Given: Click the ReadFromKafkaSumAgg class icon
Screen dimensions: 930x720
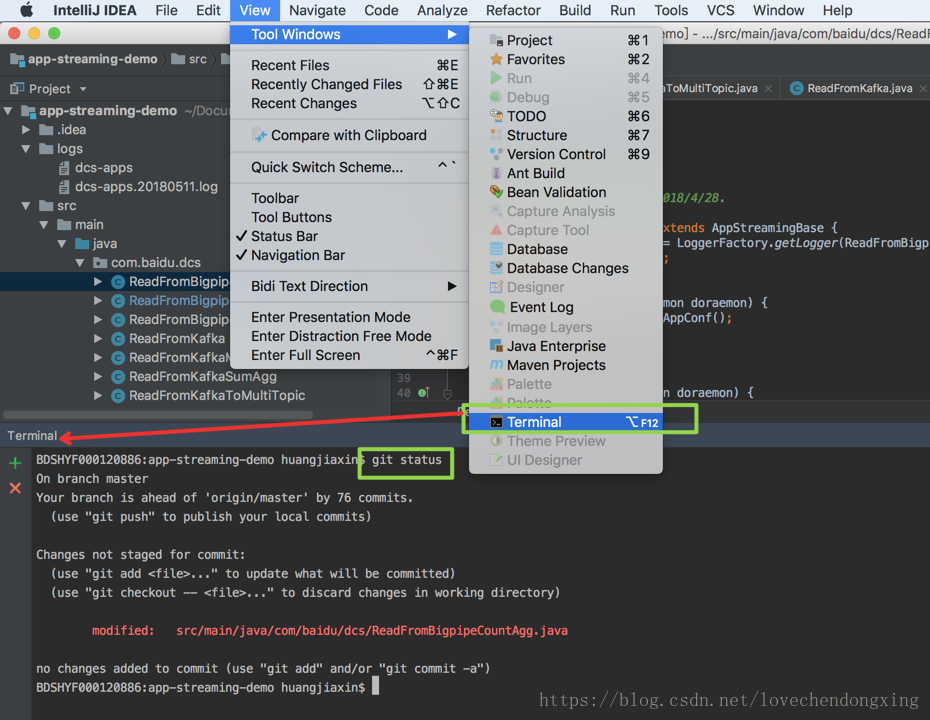Looking at the screenshot, I should coord(118,377).
